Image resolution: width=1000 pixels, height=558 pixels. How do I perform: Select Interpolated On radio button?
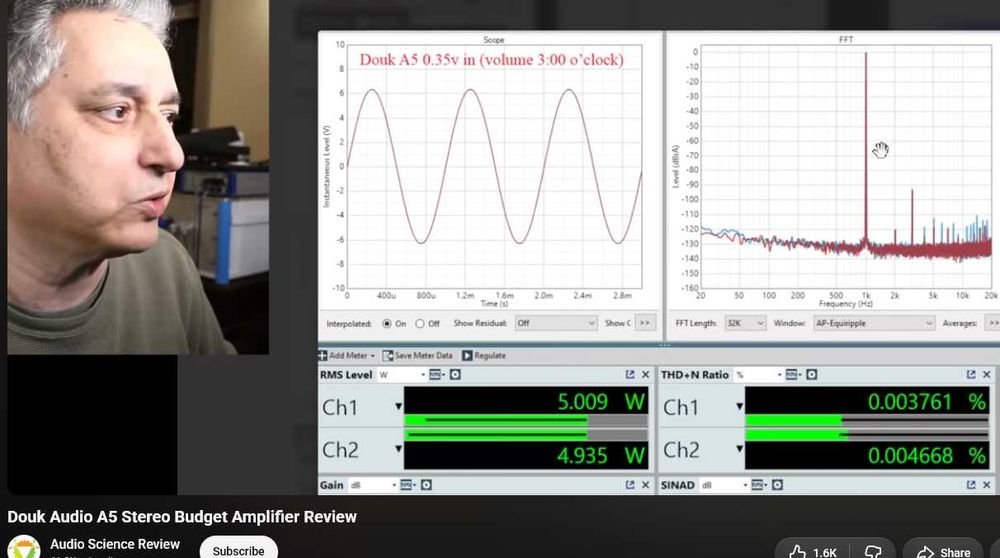click(x=386, y=324)
